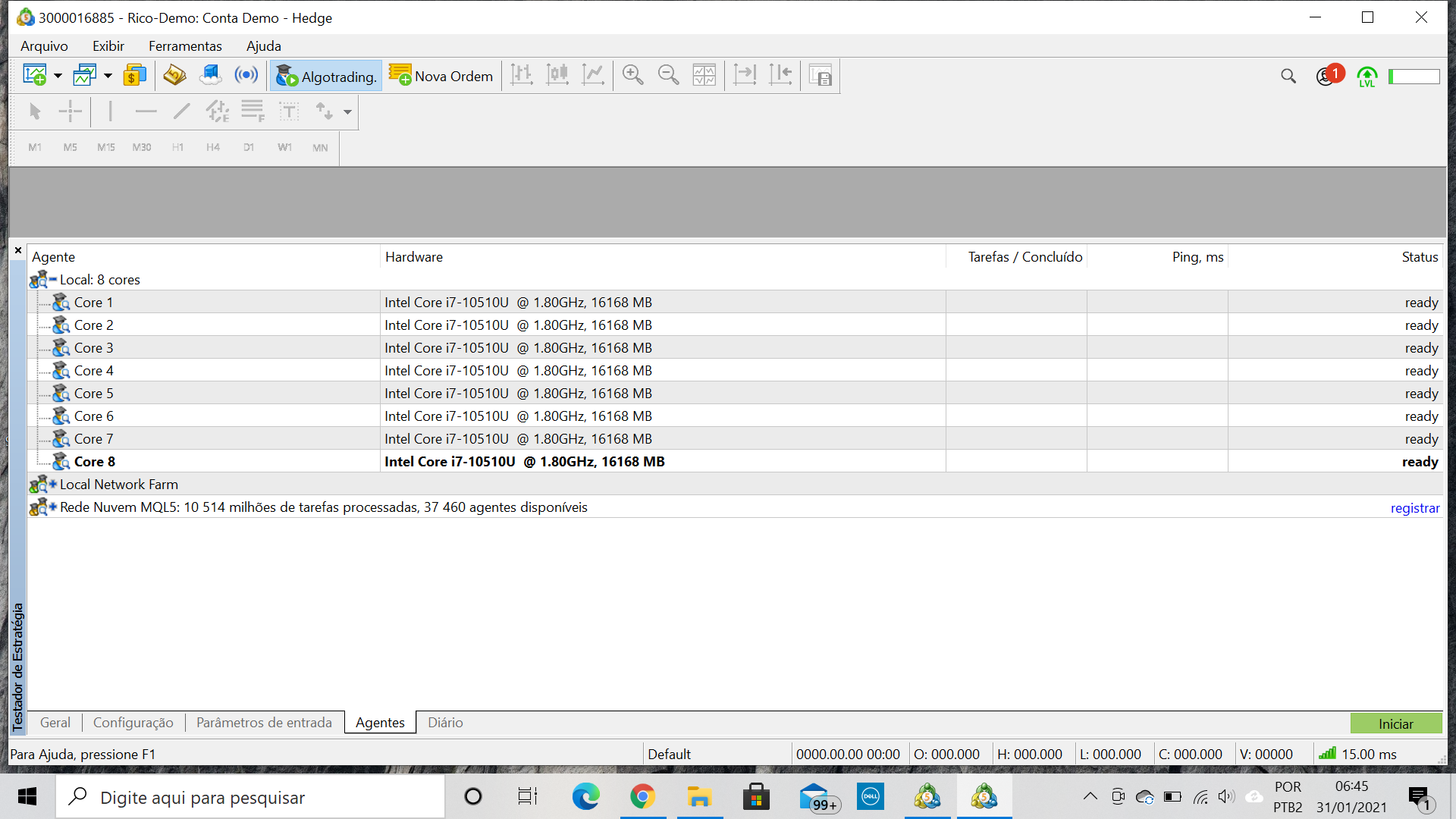Click the search magnifier icon
Image resolution: width=1456 pixels, height=819 pixels.
click(x=1288, y=76)
